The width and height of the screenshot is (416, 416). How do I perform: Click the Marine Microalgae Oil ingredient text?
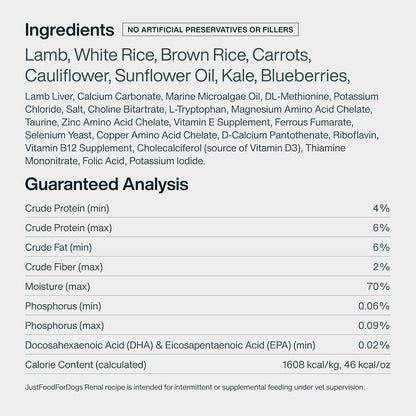coord(213,96)
